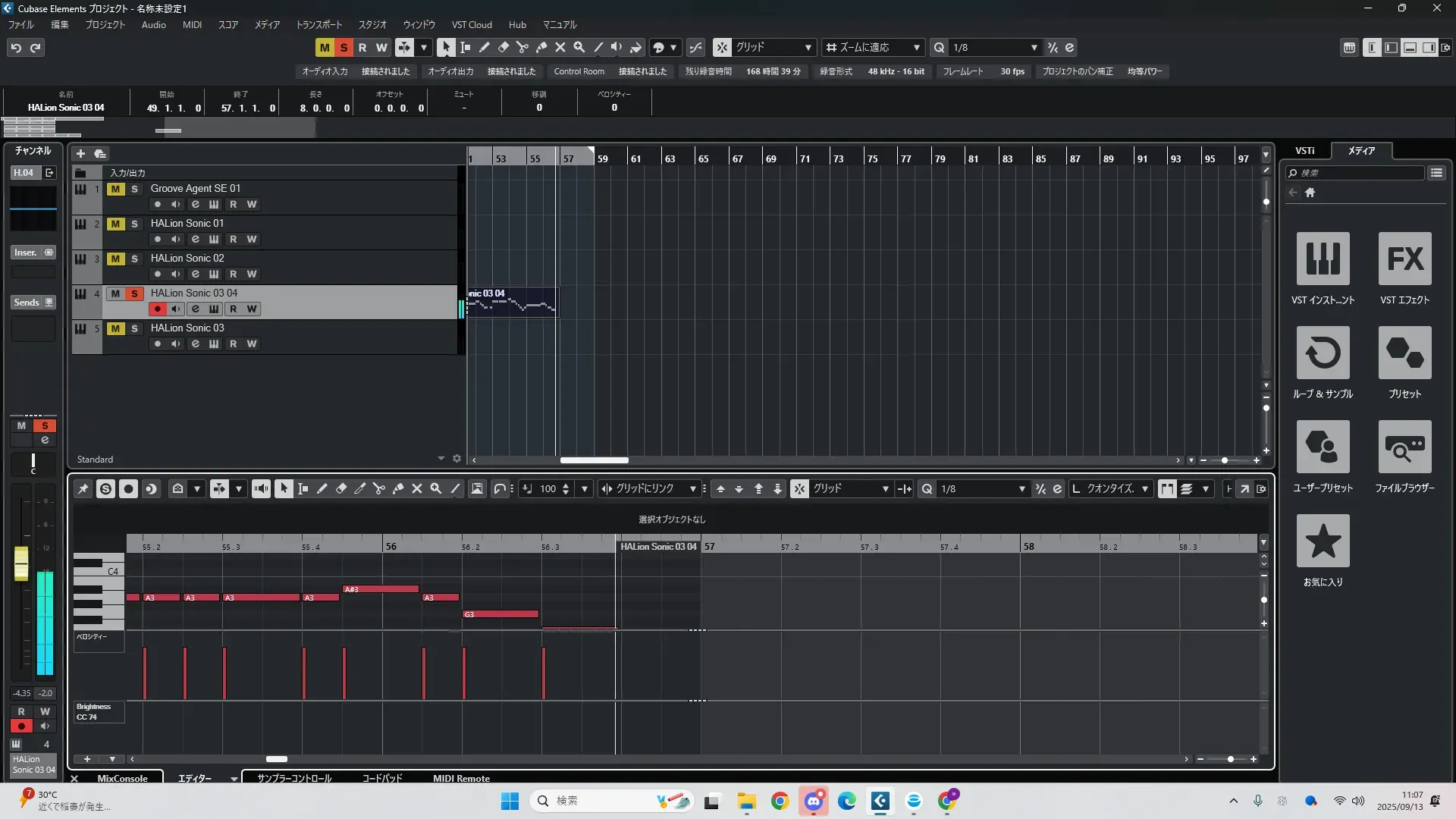
Task: Open the 1/8 quantize preset dropdown
Action: 1034,47
